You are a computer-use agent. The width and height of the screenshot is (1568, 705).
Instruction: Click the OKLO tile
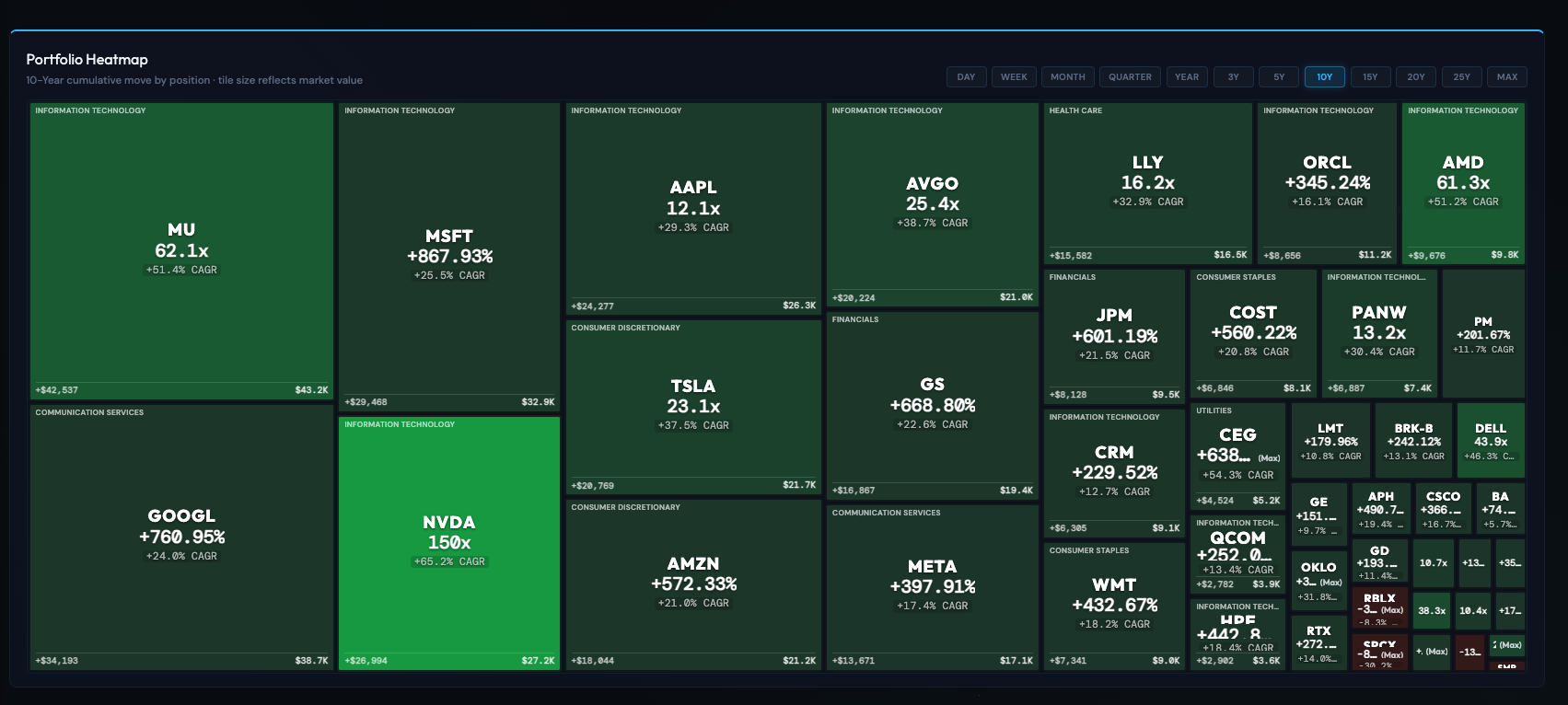click(x=1318, y=581)
